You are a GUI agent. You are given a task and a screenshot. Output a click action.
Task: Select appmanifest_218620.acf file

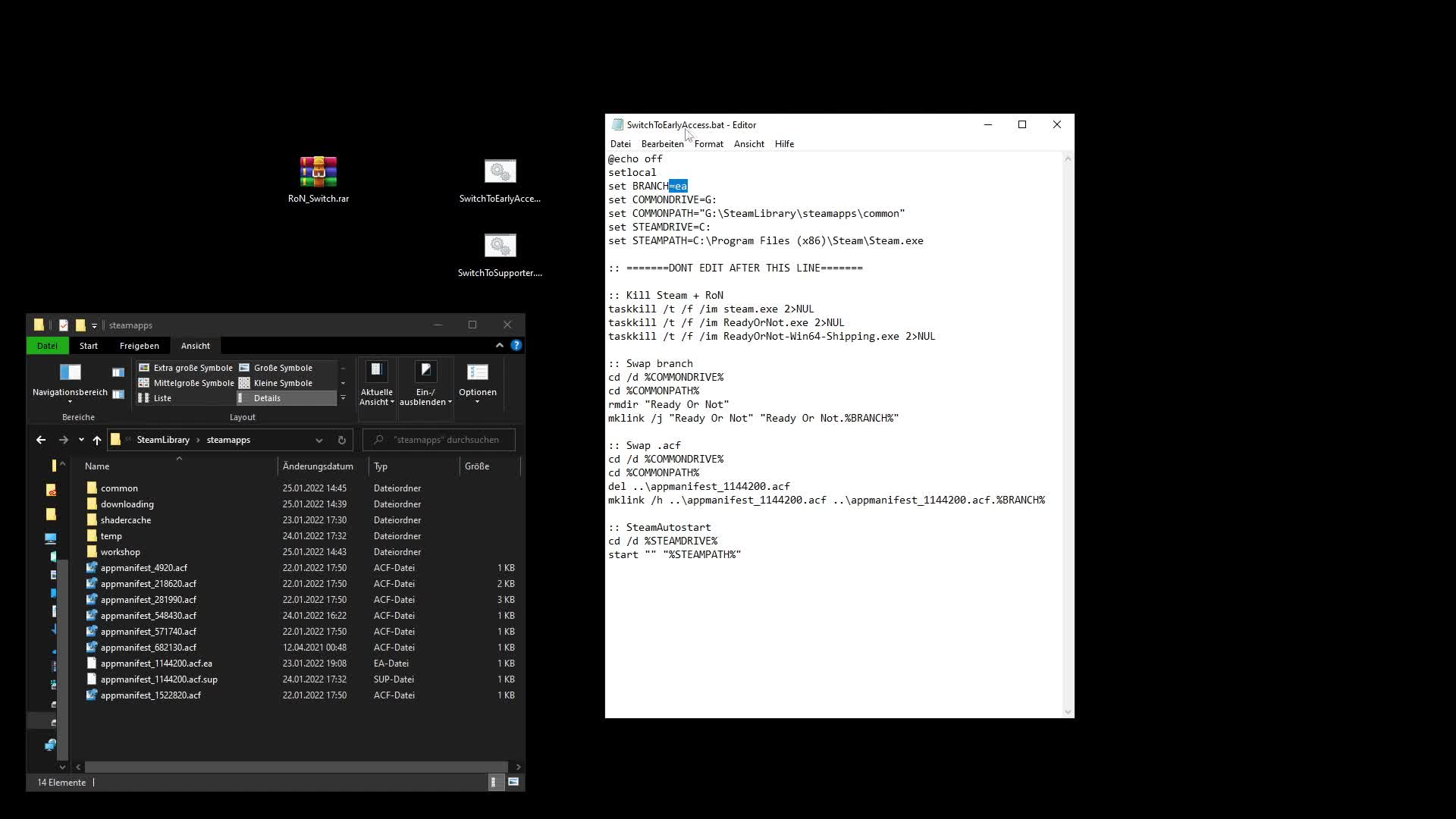pos(300,584)
